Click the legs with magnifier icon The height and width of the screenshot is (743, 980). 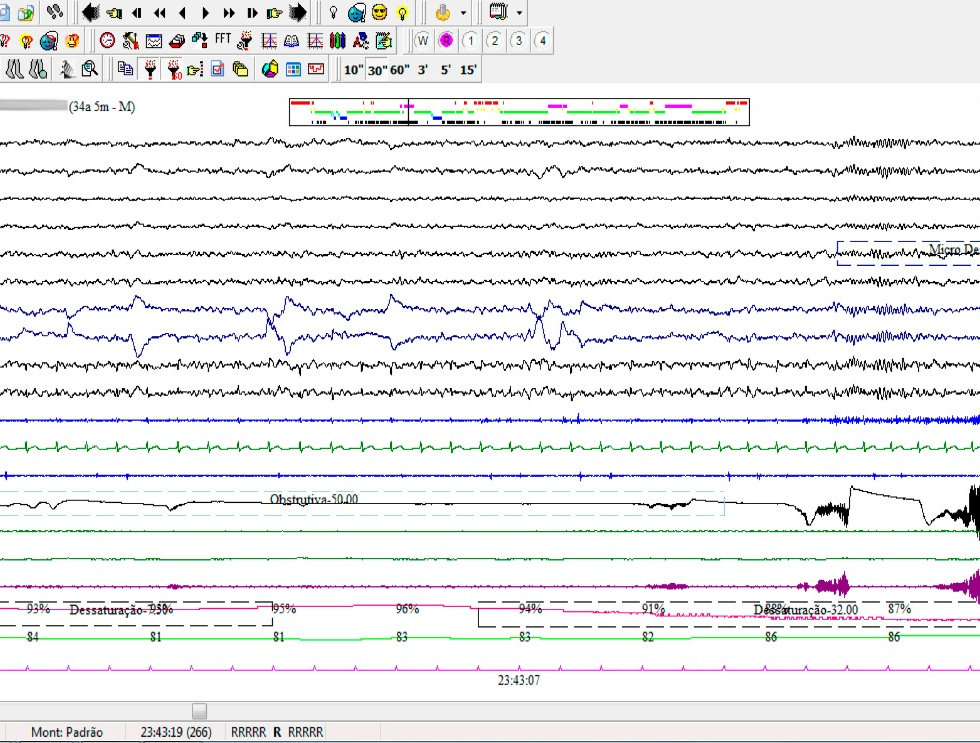38,69
